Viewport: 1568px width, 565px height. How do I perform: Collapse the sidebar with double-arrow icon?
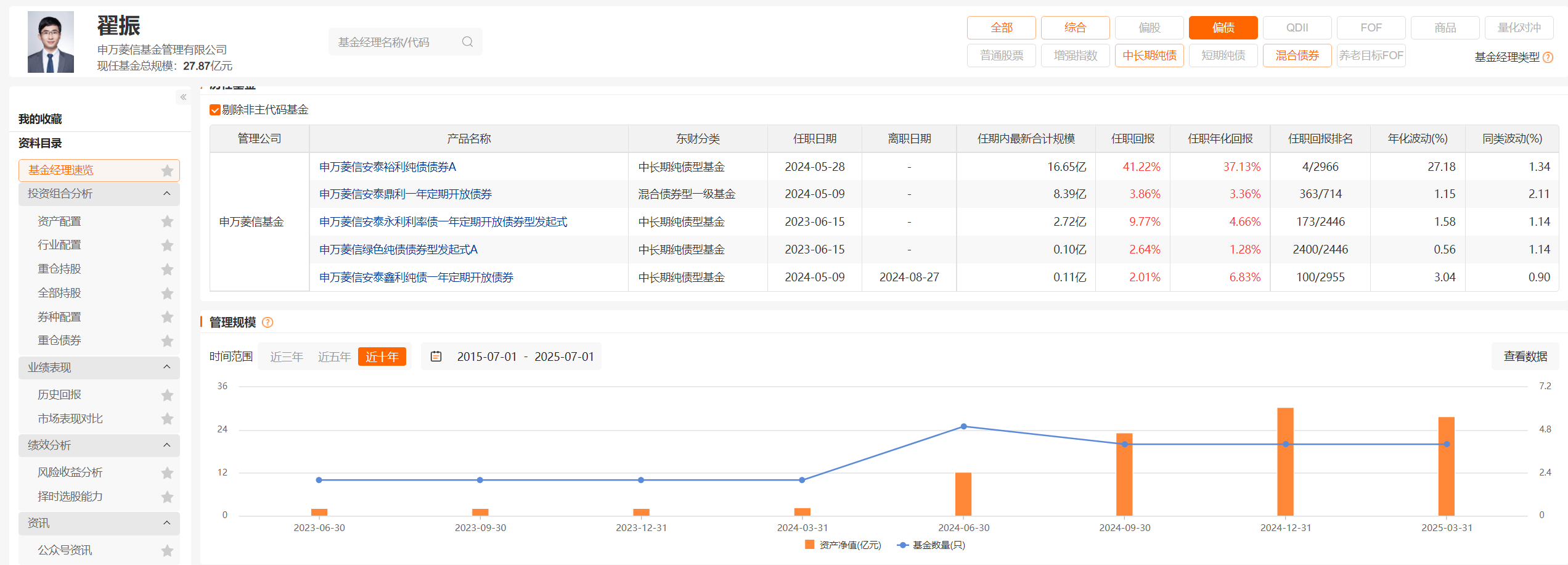(x=183, y=97)
